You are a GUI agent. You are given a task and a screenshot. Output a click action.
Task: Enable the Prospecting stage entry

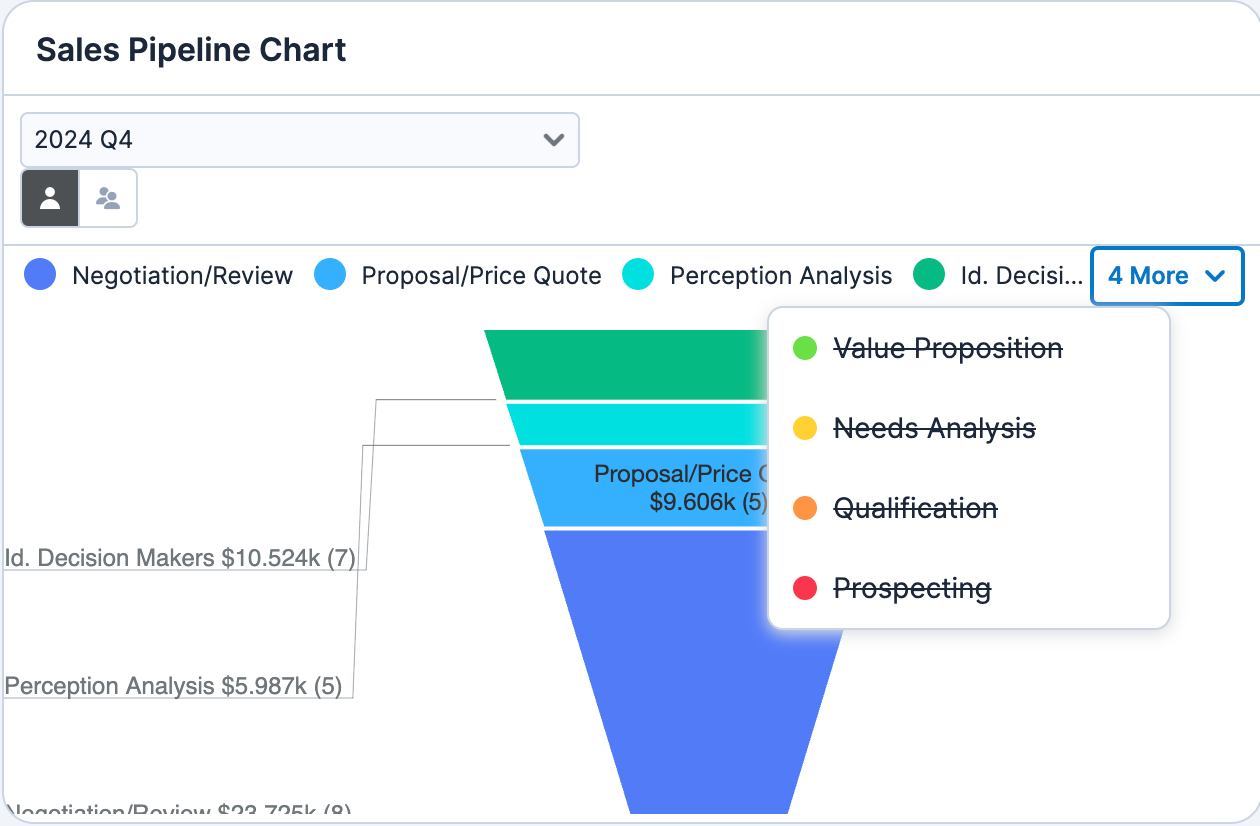click(912, 588)
